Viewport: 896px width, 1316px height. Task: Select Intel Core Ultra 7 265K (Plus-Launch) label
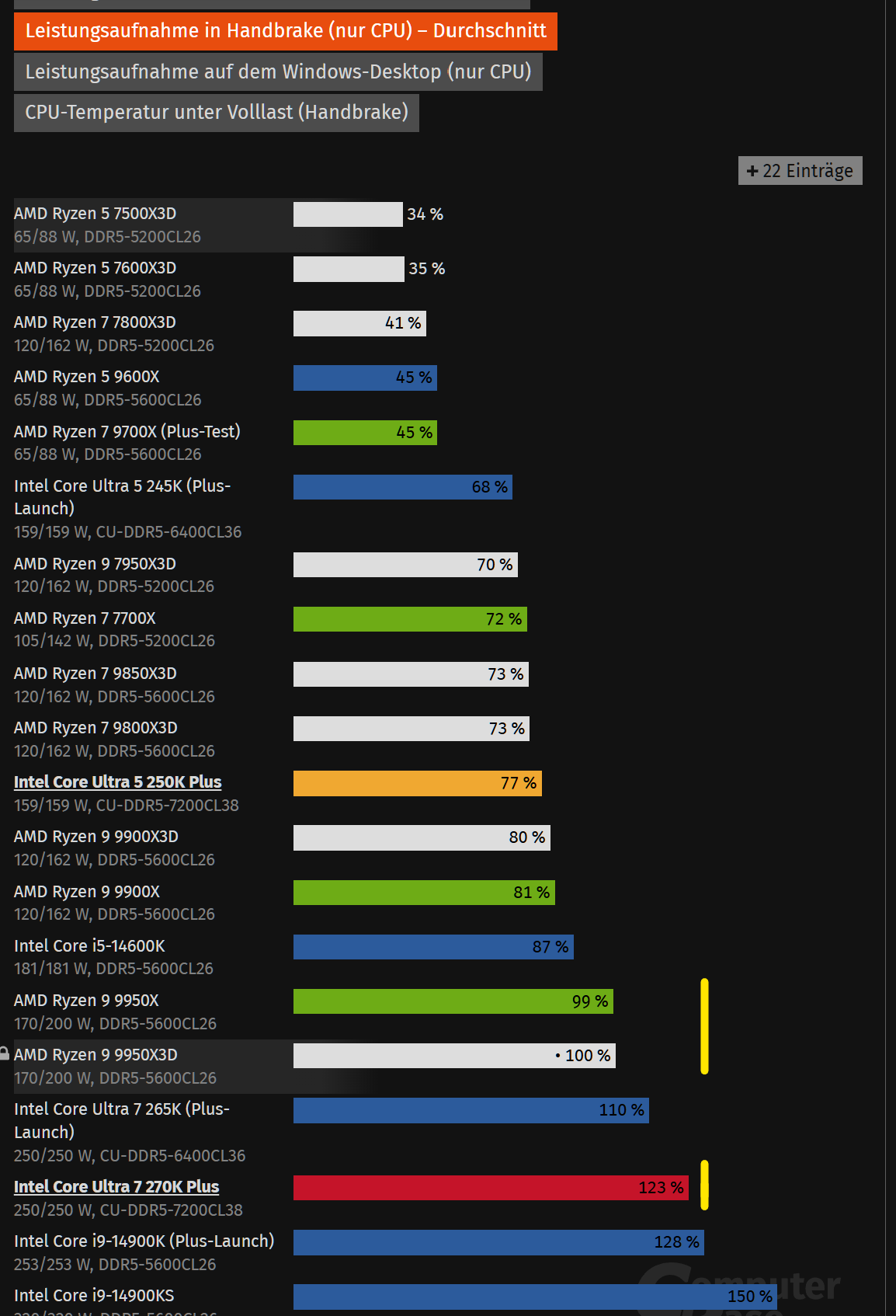[122, 1120]
